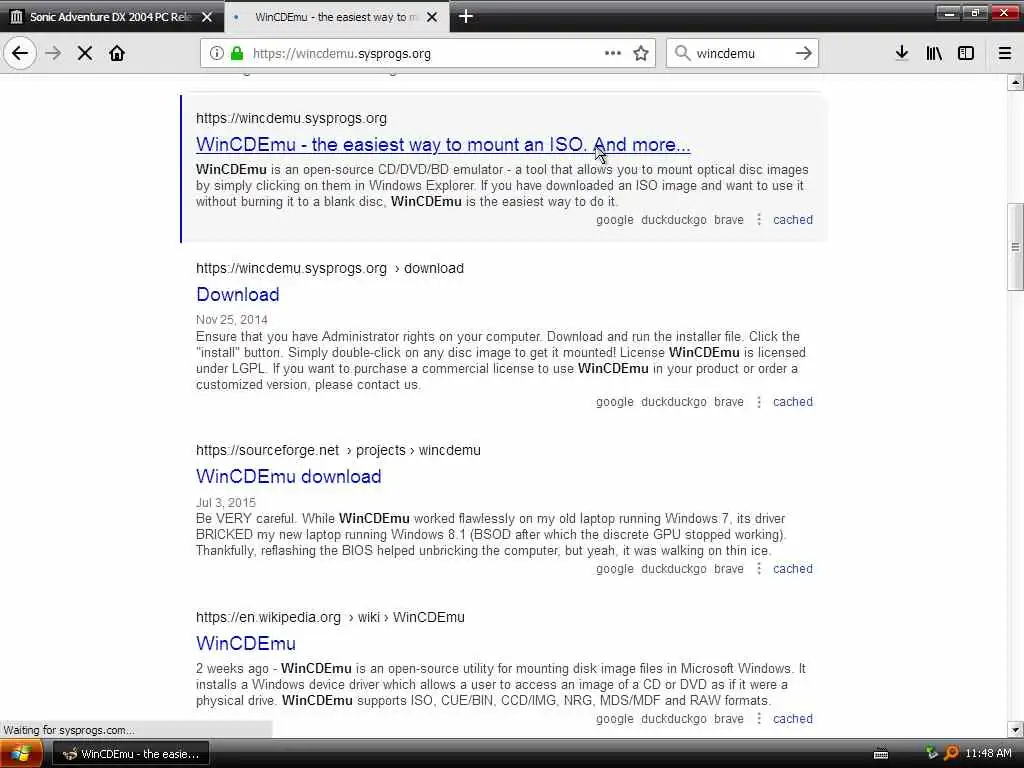The width and height of the screenshot is (1024, 768).
Task: Search brave from Download result
Action: pos(729,402)
